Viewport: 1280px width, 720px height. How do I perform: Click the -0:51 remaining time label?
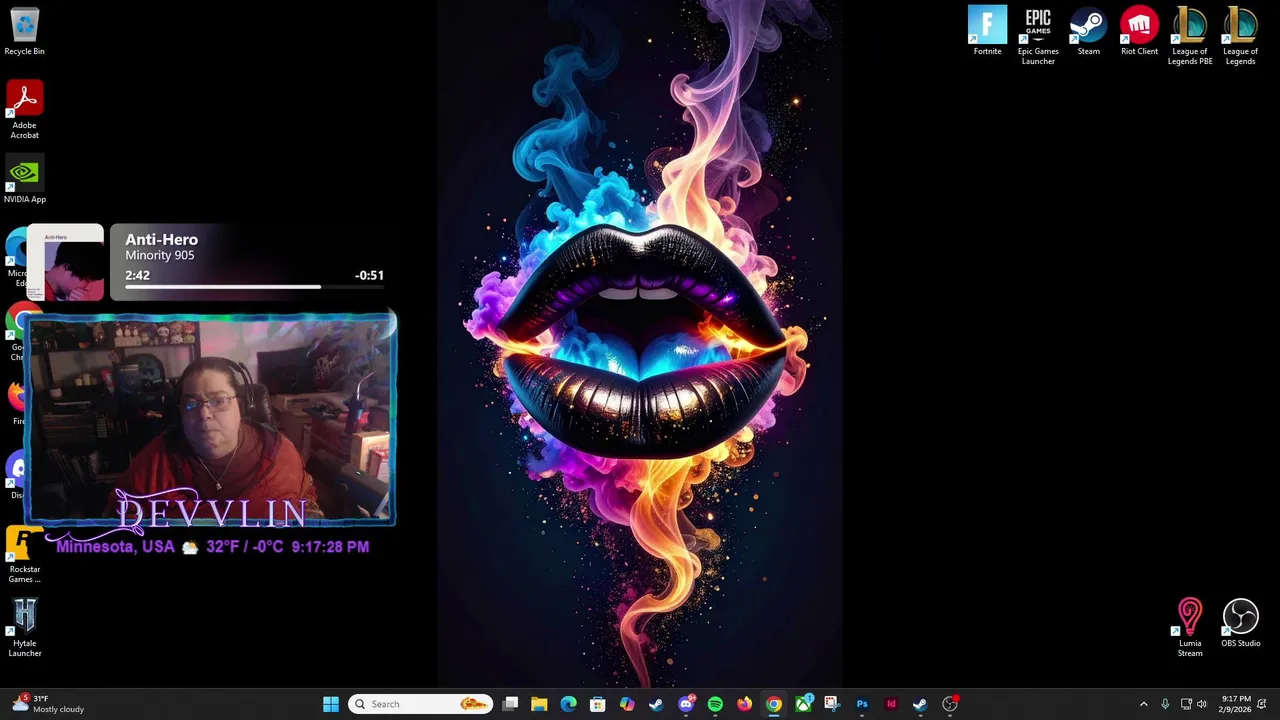pyautogui.click(x=369, y=275)
